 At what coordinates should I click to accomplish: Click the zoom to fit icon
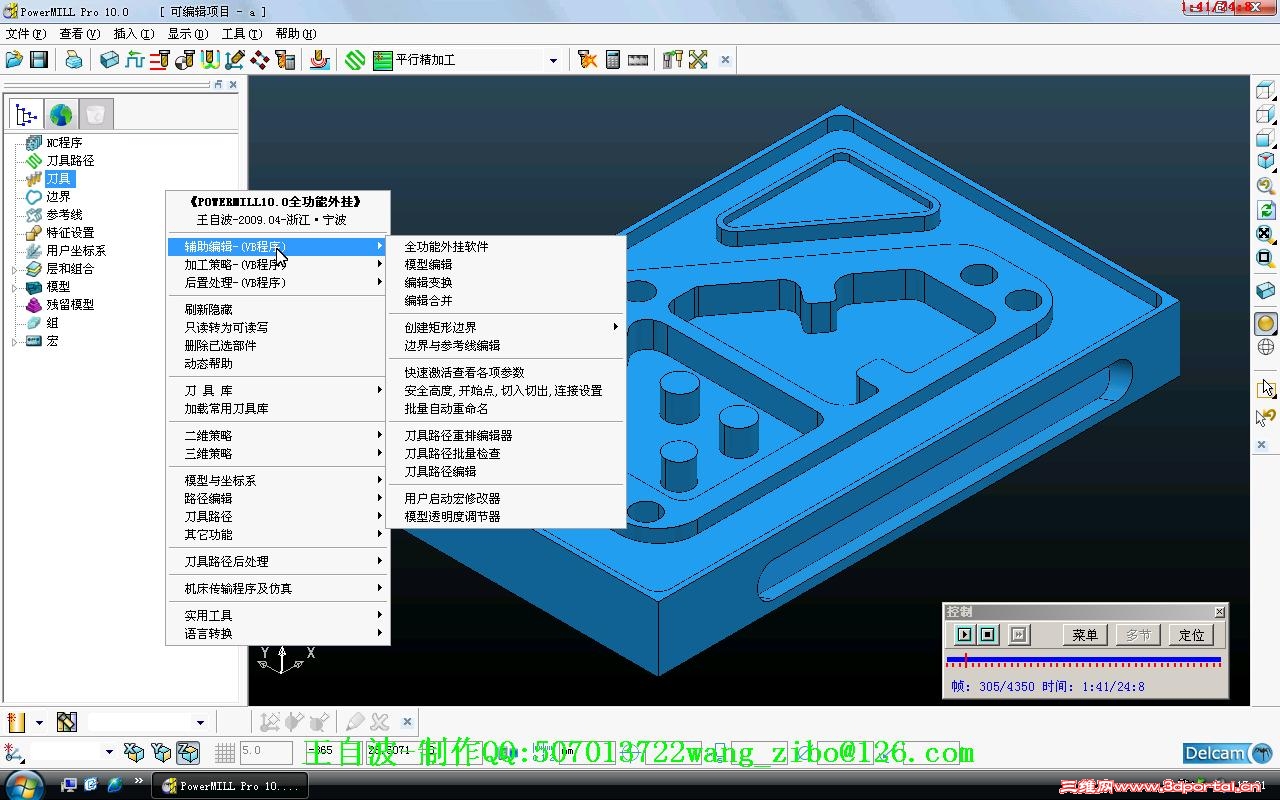[x=1266, y=234]
